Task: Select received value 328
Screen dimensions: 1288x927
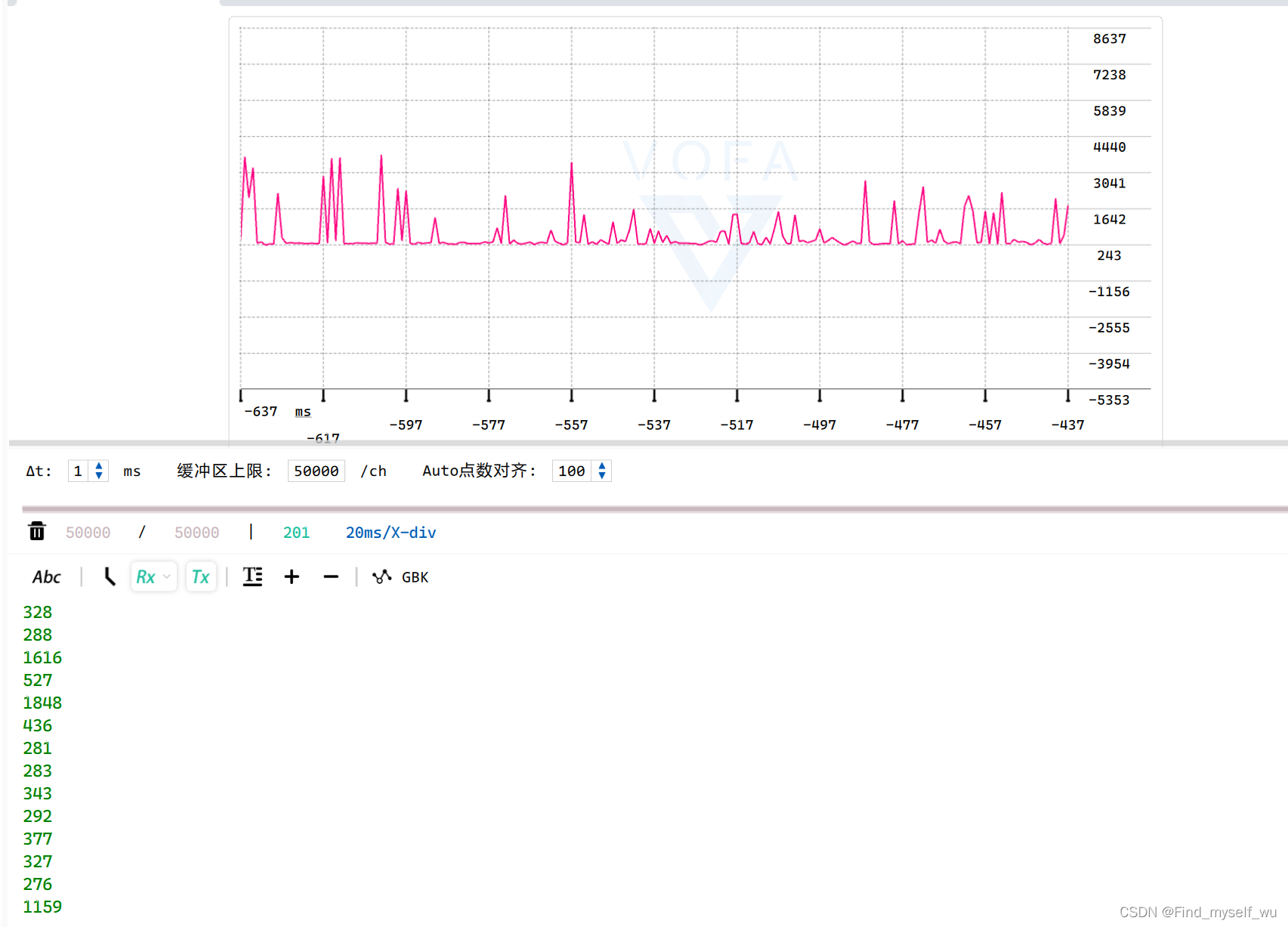Action: (x=38, y=612)
